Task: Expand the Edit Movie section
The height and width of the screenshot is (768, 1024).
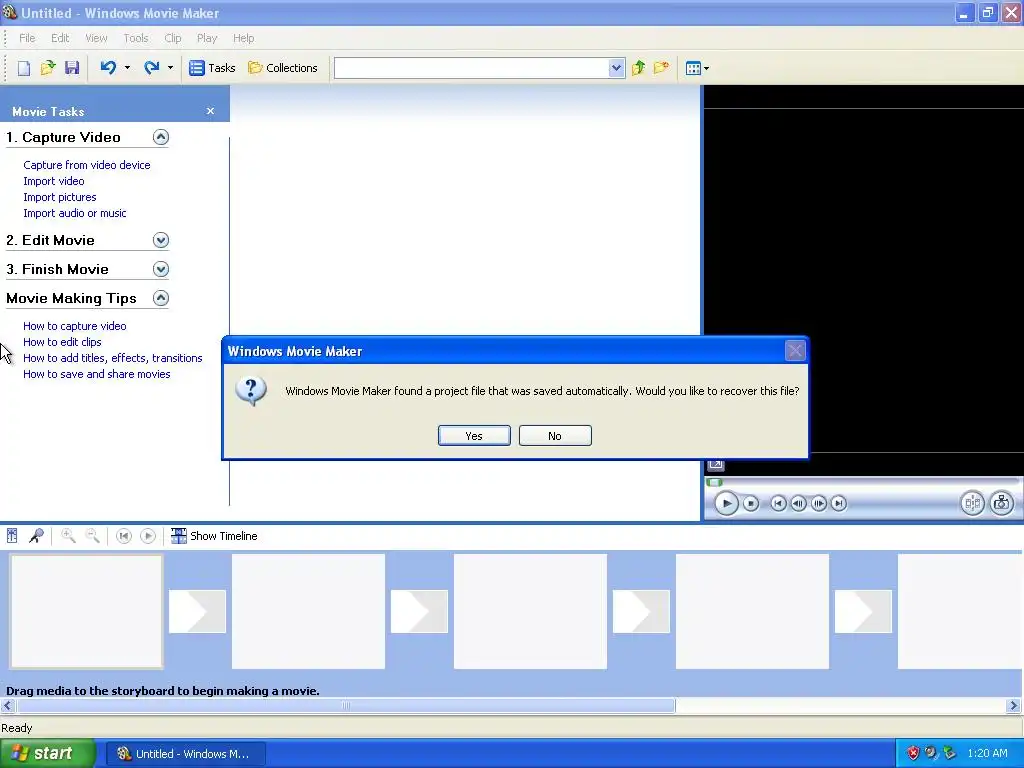Action: coord(161,240)
